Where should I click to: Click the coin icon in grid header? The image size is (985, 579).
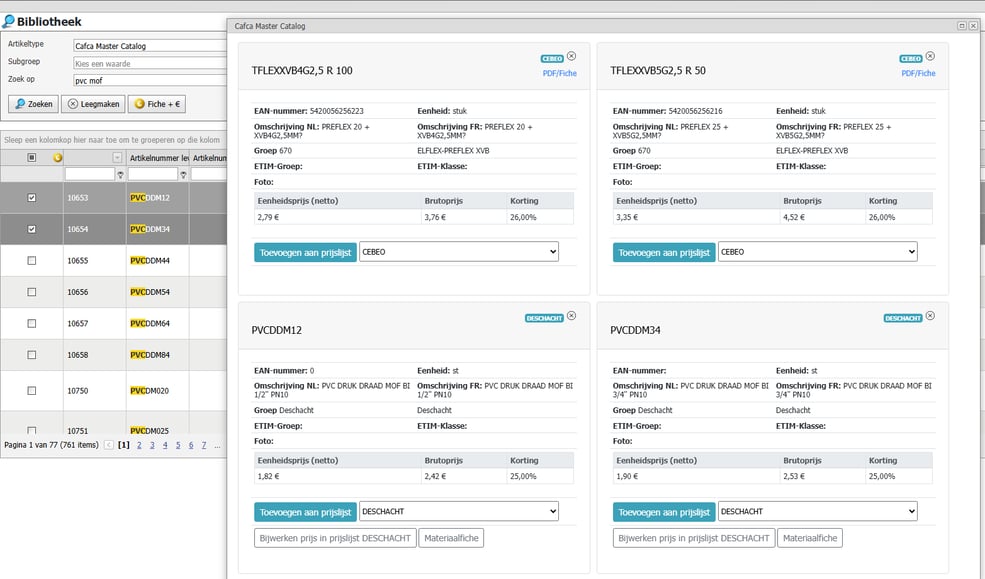pyautogui.click(x=58, y=158)
